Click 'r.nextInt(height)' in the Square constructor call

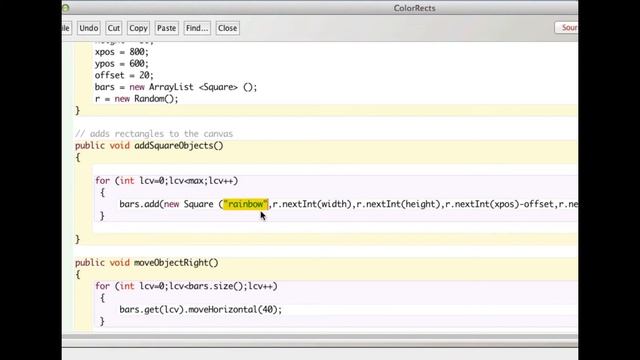click(x=398, y=204)
